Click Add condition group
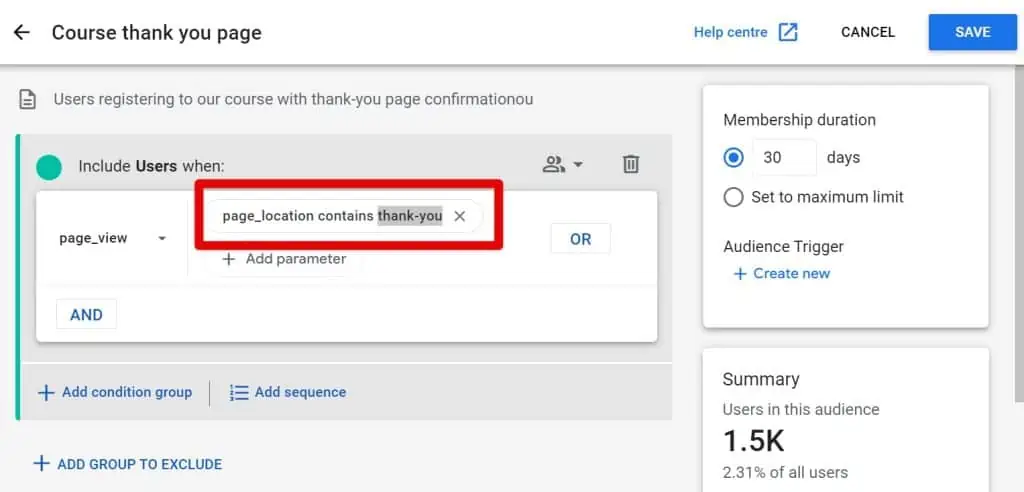Image resolution: width=1024 pixels, height=492 pixels. pos(115,392)
